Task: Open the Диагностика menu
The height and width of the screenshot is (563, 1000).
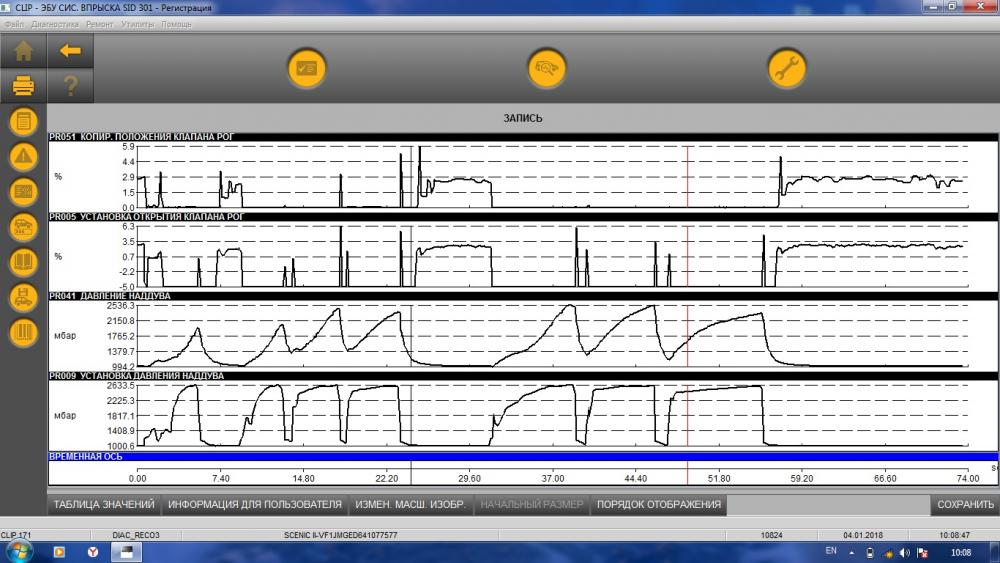Action: click(55, 24)
